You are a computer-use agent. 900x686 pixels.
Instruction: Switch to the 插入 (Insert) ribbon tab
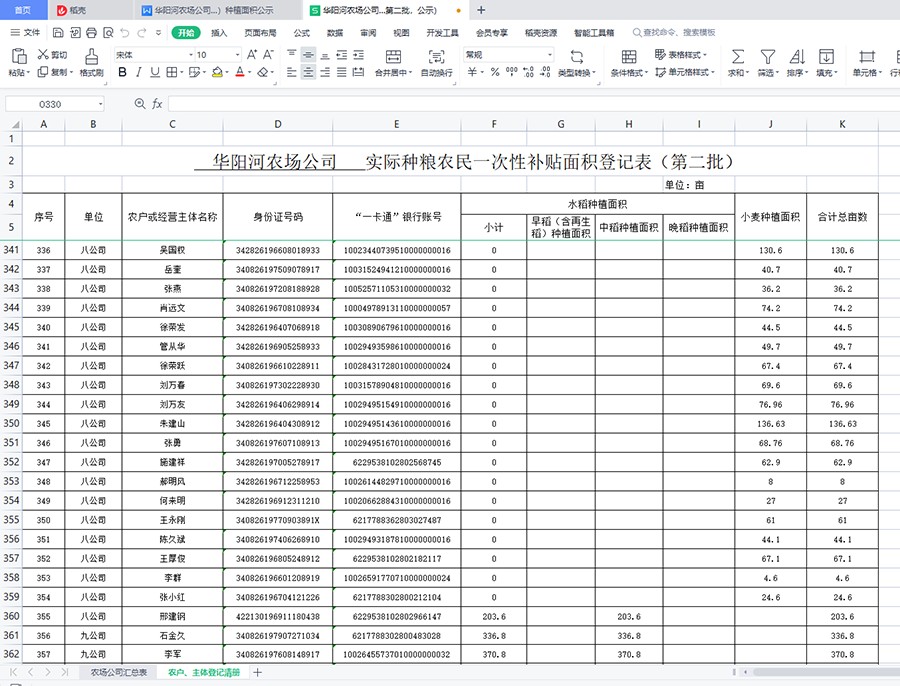click(x=219, y=33)
